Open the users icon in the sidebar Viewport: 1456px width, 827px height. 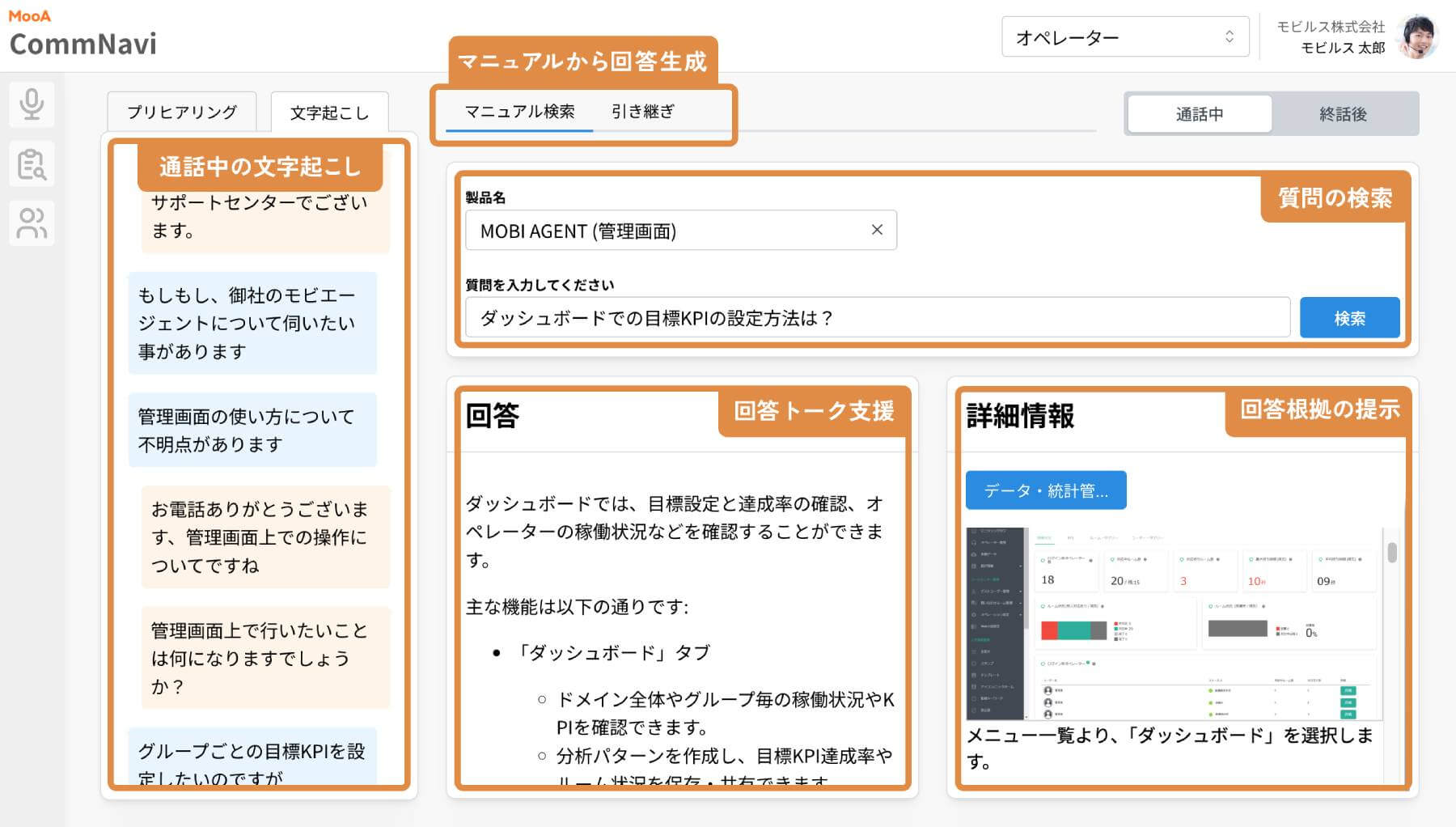click(32, 223)
